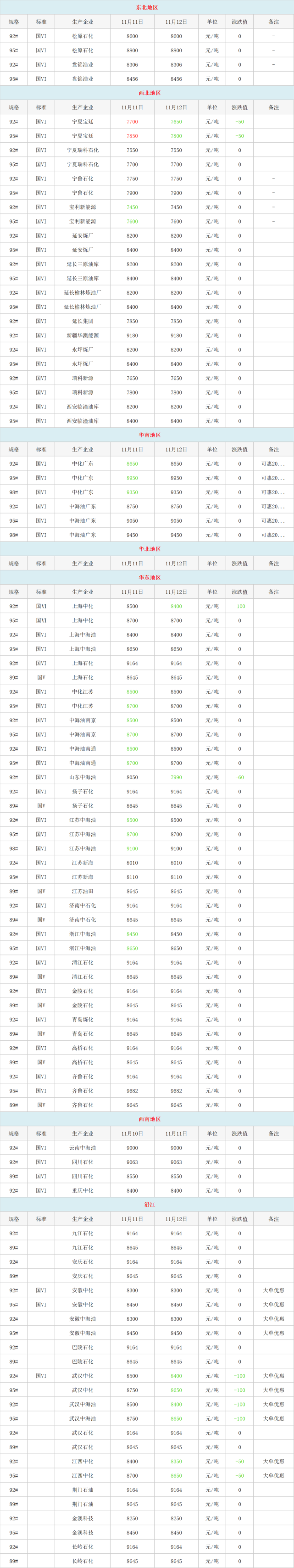
Task: Select 中海油南通 in its 92# row
Action: (83, 749)
